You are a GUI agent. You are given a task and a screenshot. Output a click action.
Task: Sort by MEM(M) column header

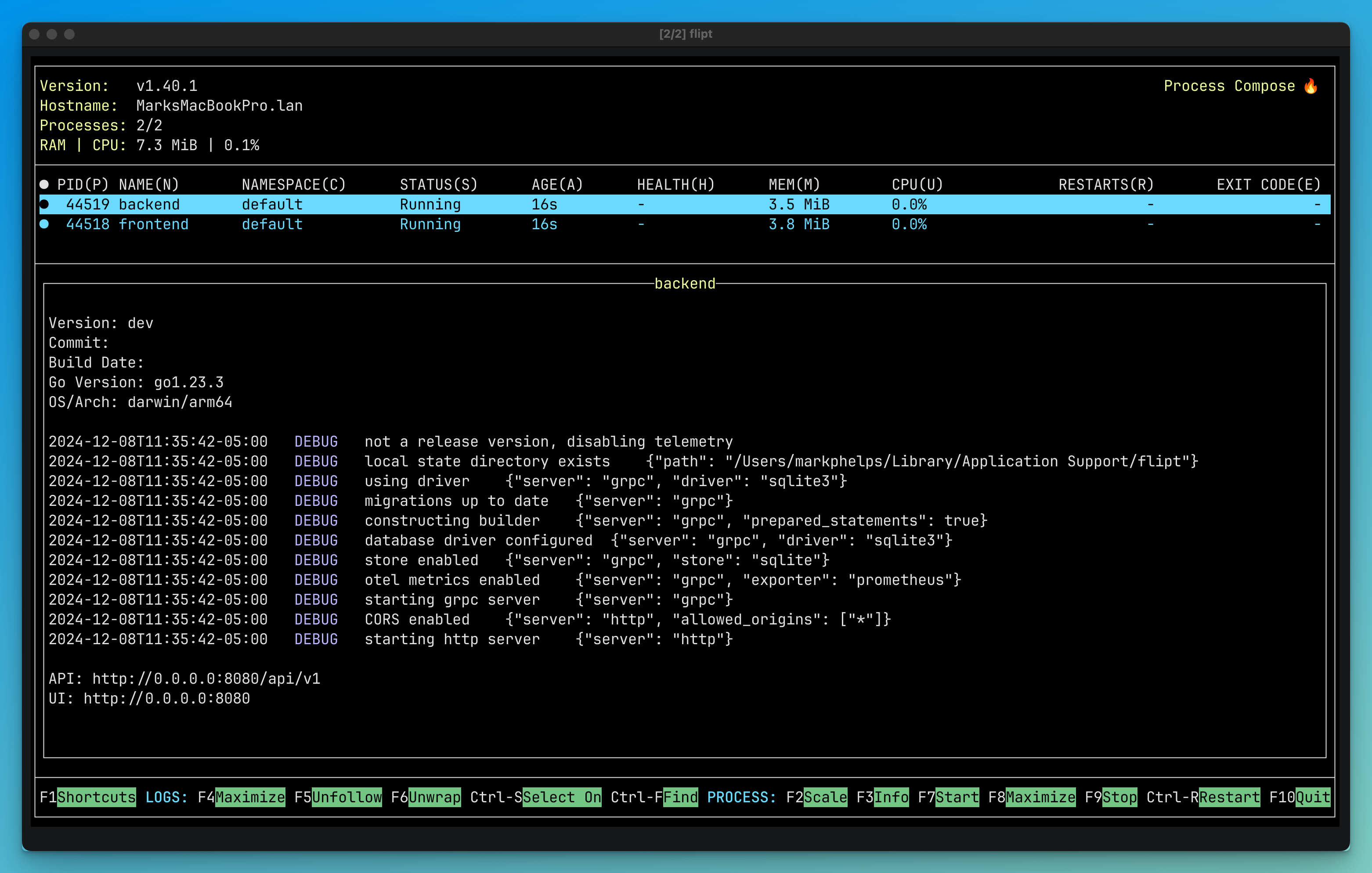pyautogui.click(x=794, y=184)
